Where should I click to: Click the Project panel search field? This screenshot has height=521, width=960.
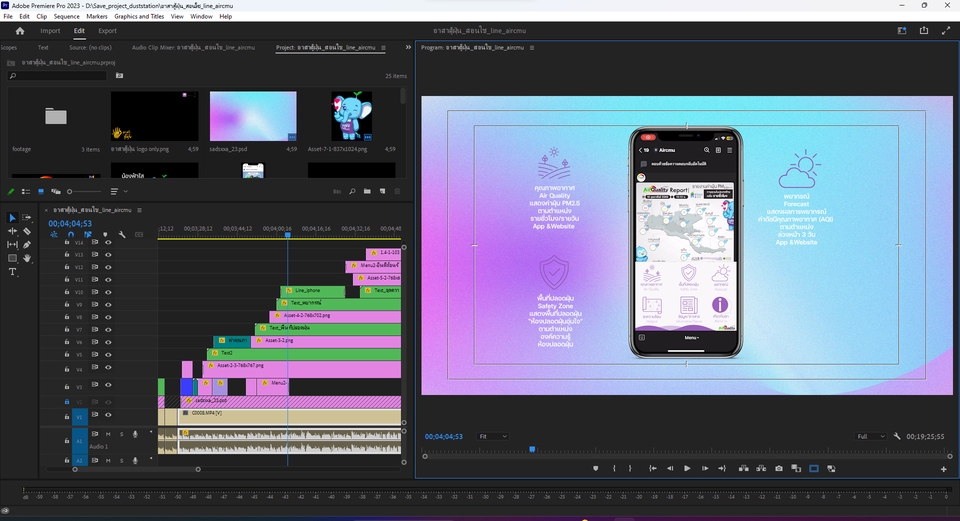click(58, 76)
